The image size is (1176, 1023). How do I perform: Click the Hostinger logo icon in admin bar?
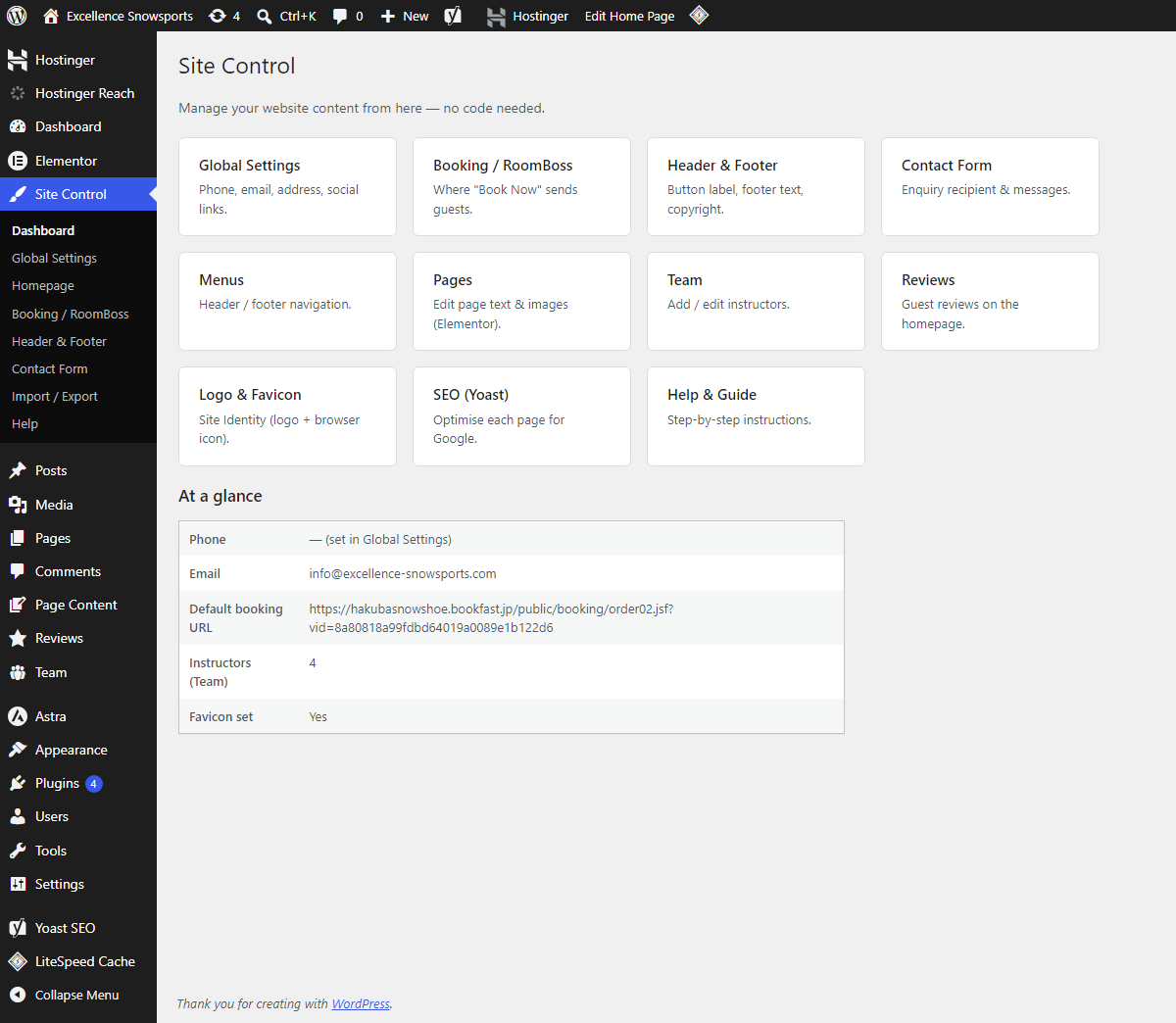point(497,16)
